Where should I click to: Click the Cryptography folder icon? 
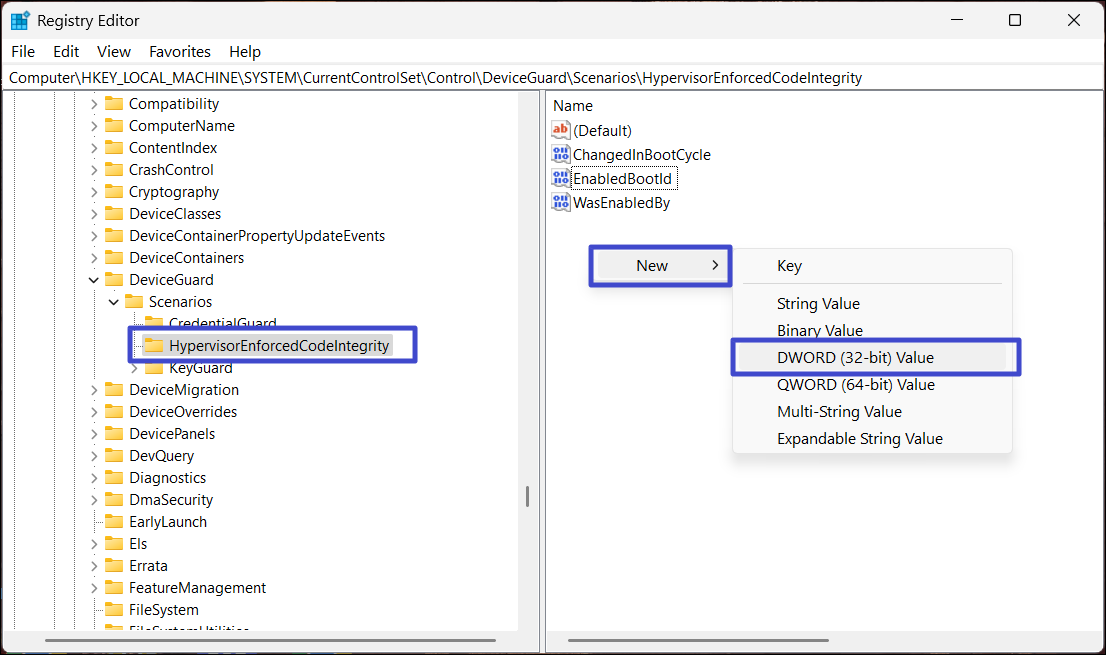click(114, 191)
